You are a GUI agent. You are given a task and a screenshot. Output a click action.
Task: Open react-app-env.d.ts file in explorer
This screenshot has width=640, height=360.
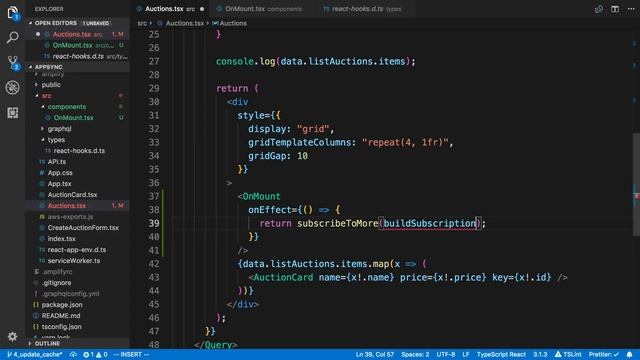pos(77,250)
